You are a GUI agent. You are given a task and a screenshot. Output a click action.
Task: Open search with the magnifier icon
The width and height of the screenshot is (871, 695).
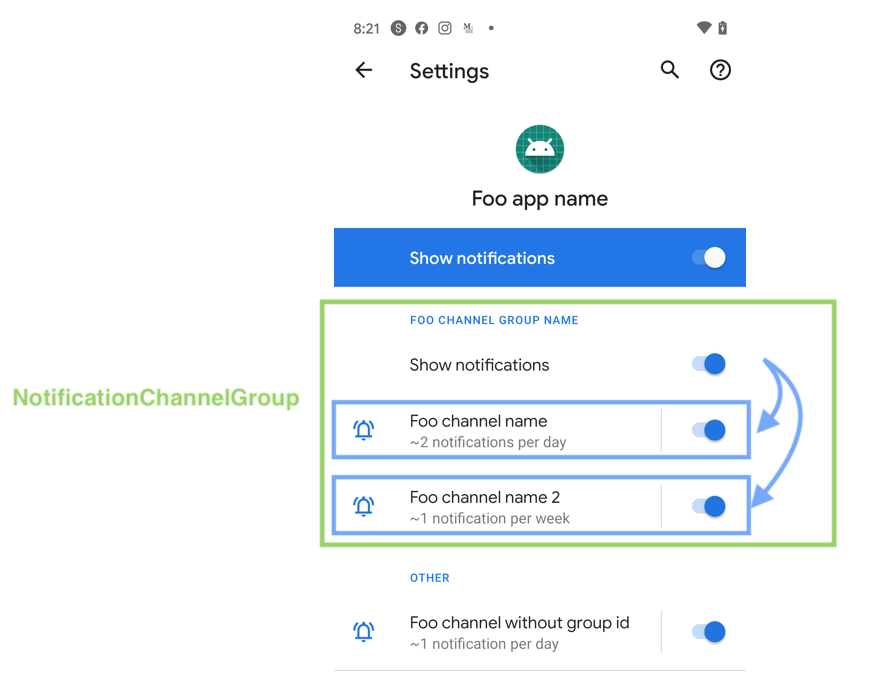pyautogui.click(x=669, y=70)
